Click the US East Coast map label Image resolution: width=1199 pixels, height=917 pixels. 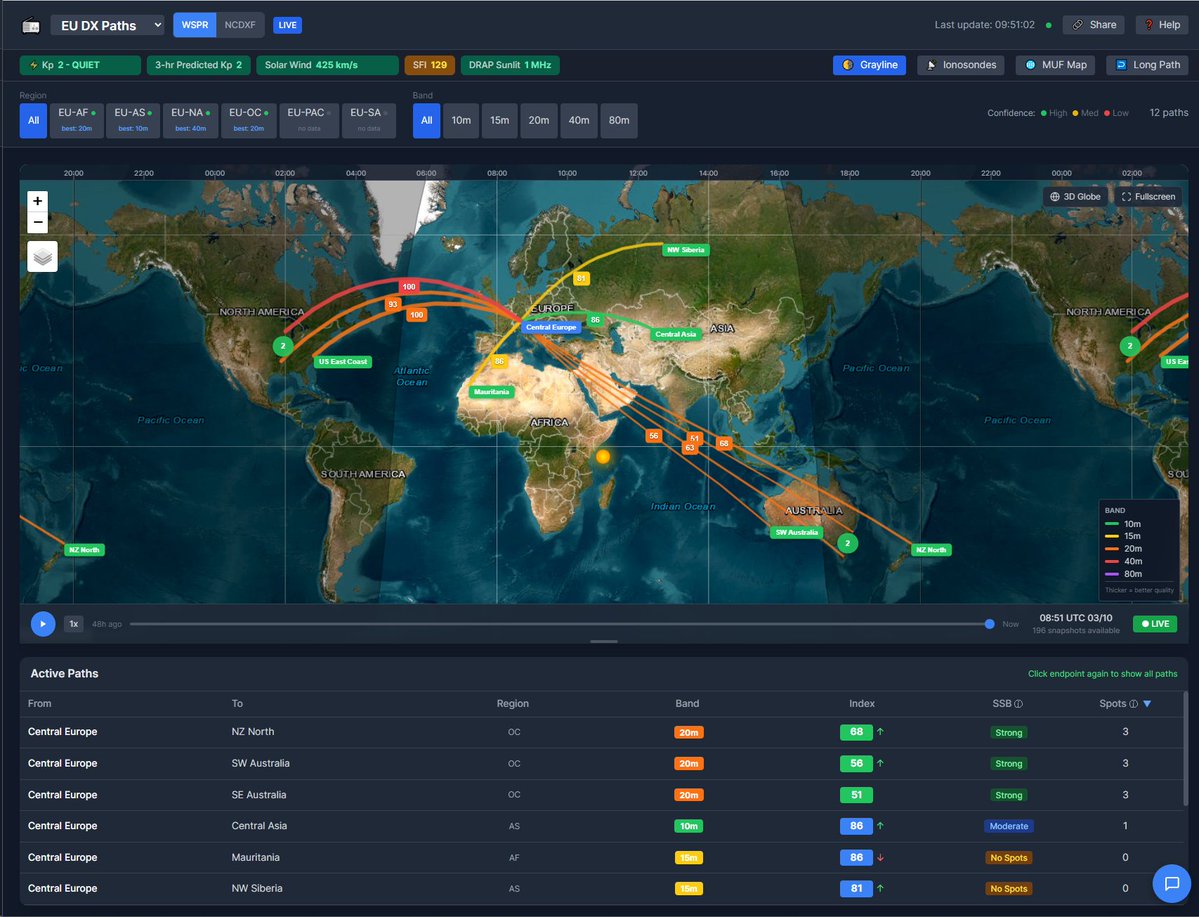[343, 362]
